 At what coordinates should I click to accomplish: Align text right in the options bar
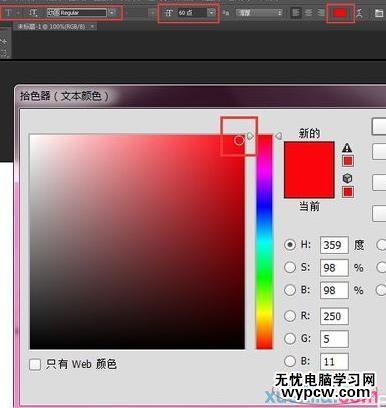coord(321,13)
